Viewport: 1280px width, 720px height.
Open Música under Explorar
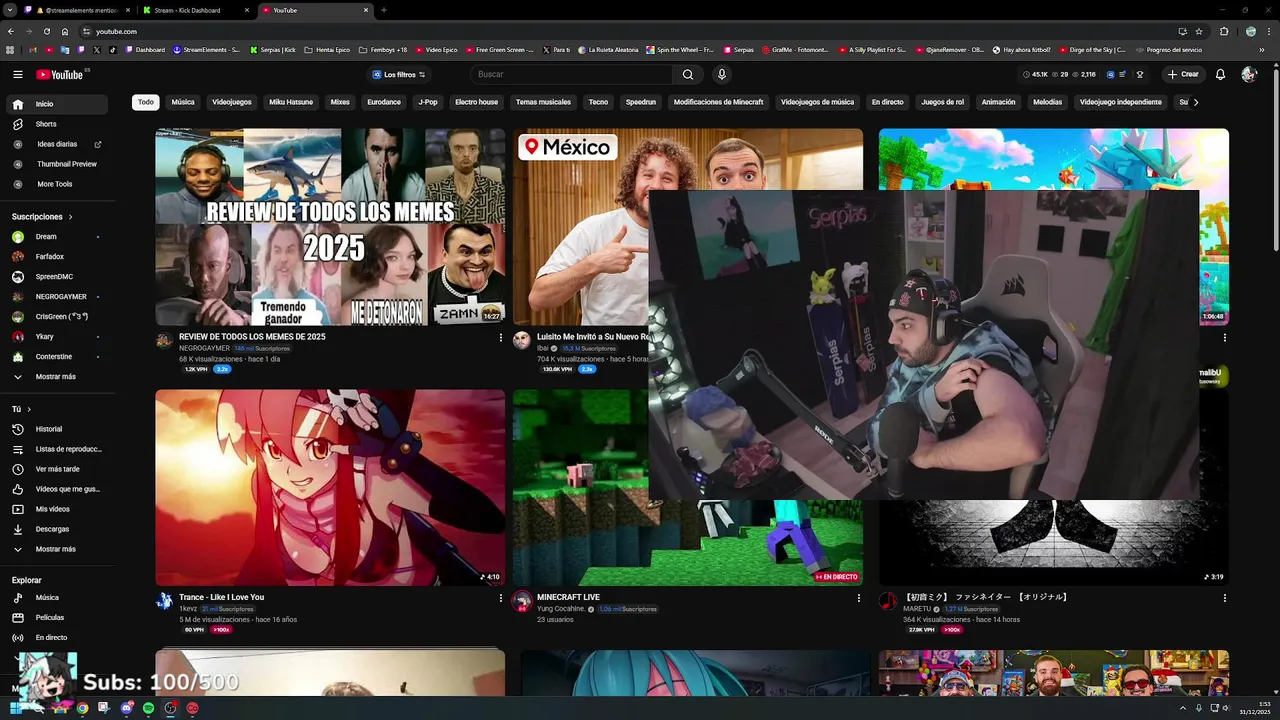pos(56,598)
